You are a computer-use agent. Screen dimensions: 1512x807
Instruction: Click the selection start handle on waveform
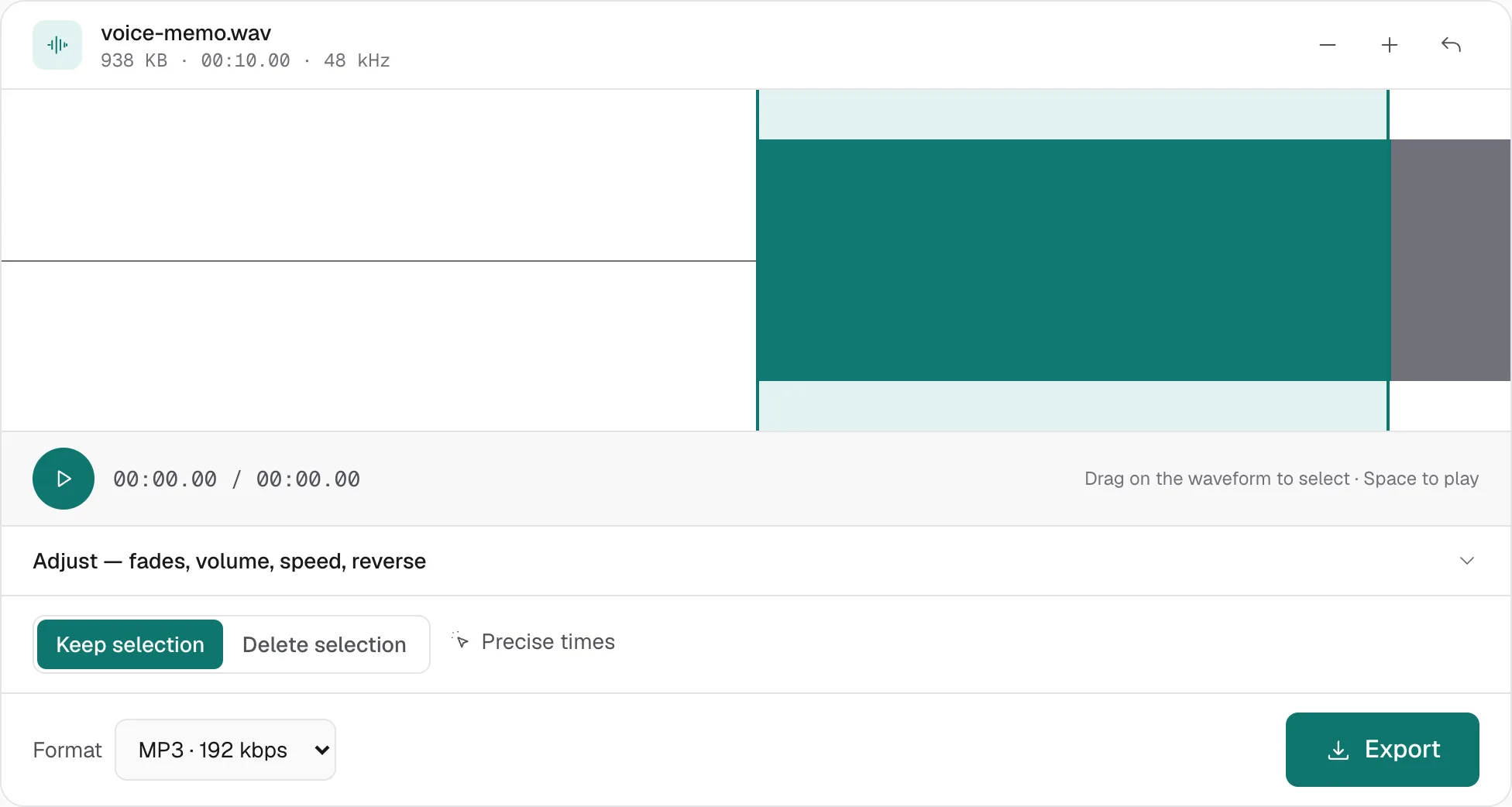coord(758,260)
